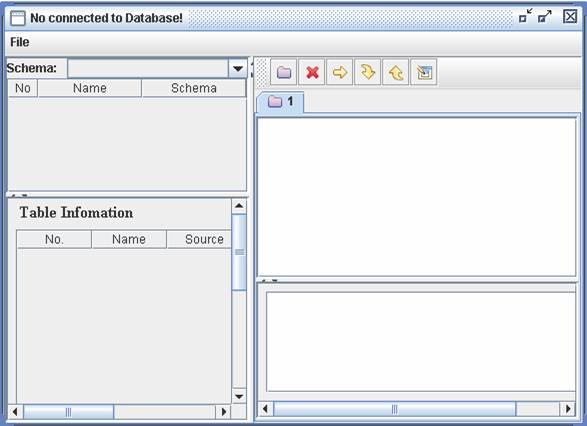Click the Schema column header
The width and height of the screenshot is (587, 426).
coord(194,88)
